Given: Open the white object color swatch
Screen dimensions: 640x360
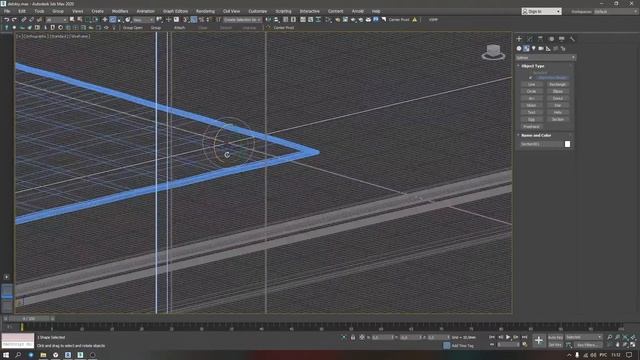Looking at the screenshot, I should 567,144.
